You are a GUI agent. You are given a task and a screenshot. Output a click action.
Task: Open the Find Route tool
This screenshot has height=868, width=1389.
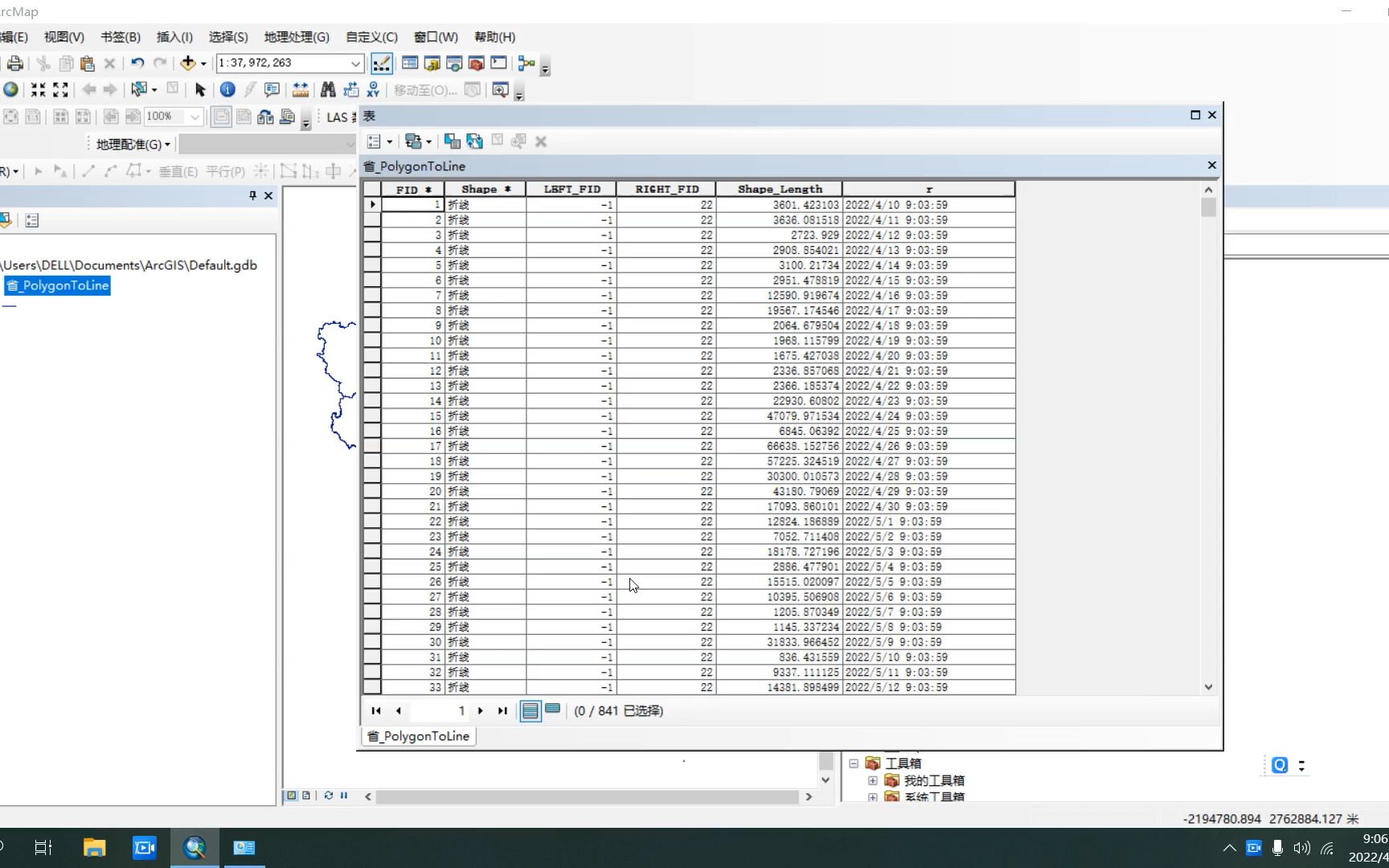click(x=350, y=90)
